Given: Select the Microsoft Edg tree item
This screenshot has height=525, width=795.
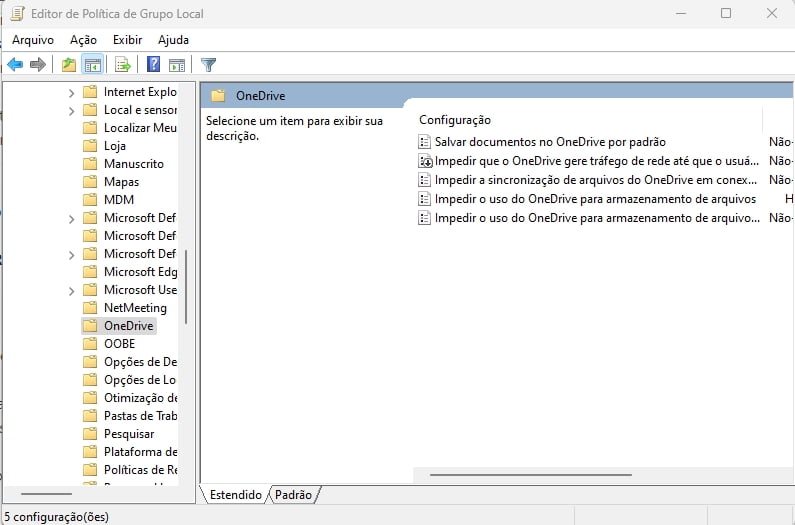Looking at the screenshot, I should click(140, 272).
